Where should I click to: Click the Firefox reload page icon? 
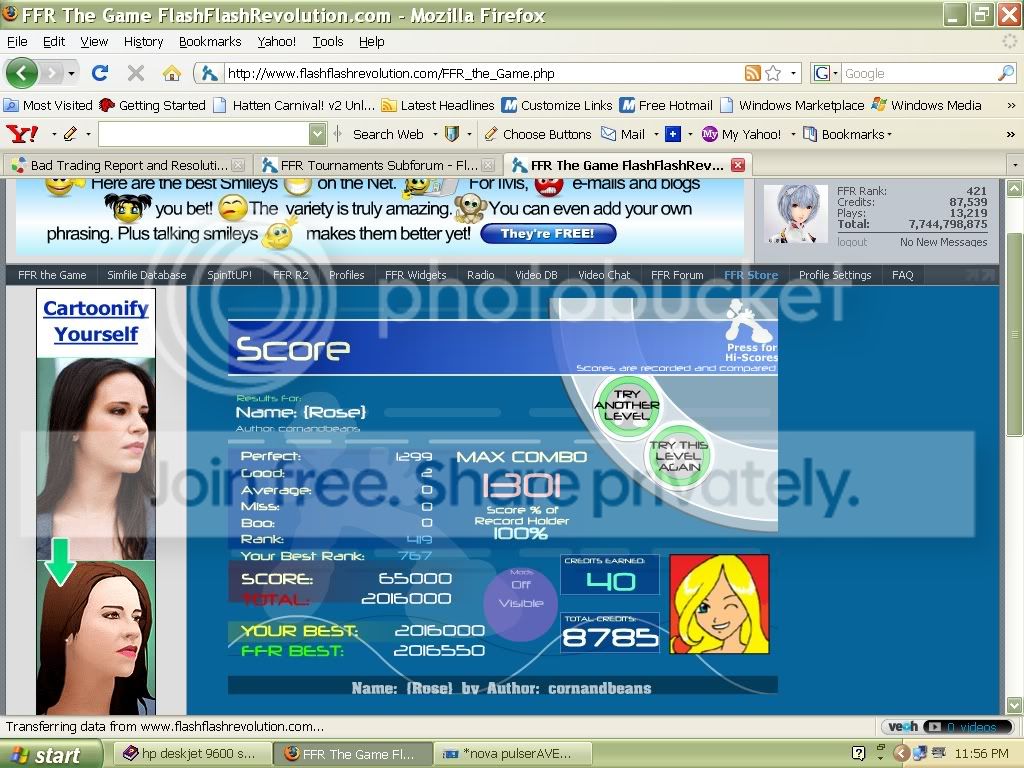99,73
